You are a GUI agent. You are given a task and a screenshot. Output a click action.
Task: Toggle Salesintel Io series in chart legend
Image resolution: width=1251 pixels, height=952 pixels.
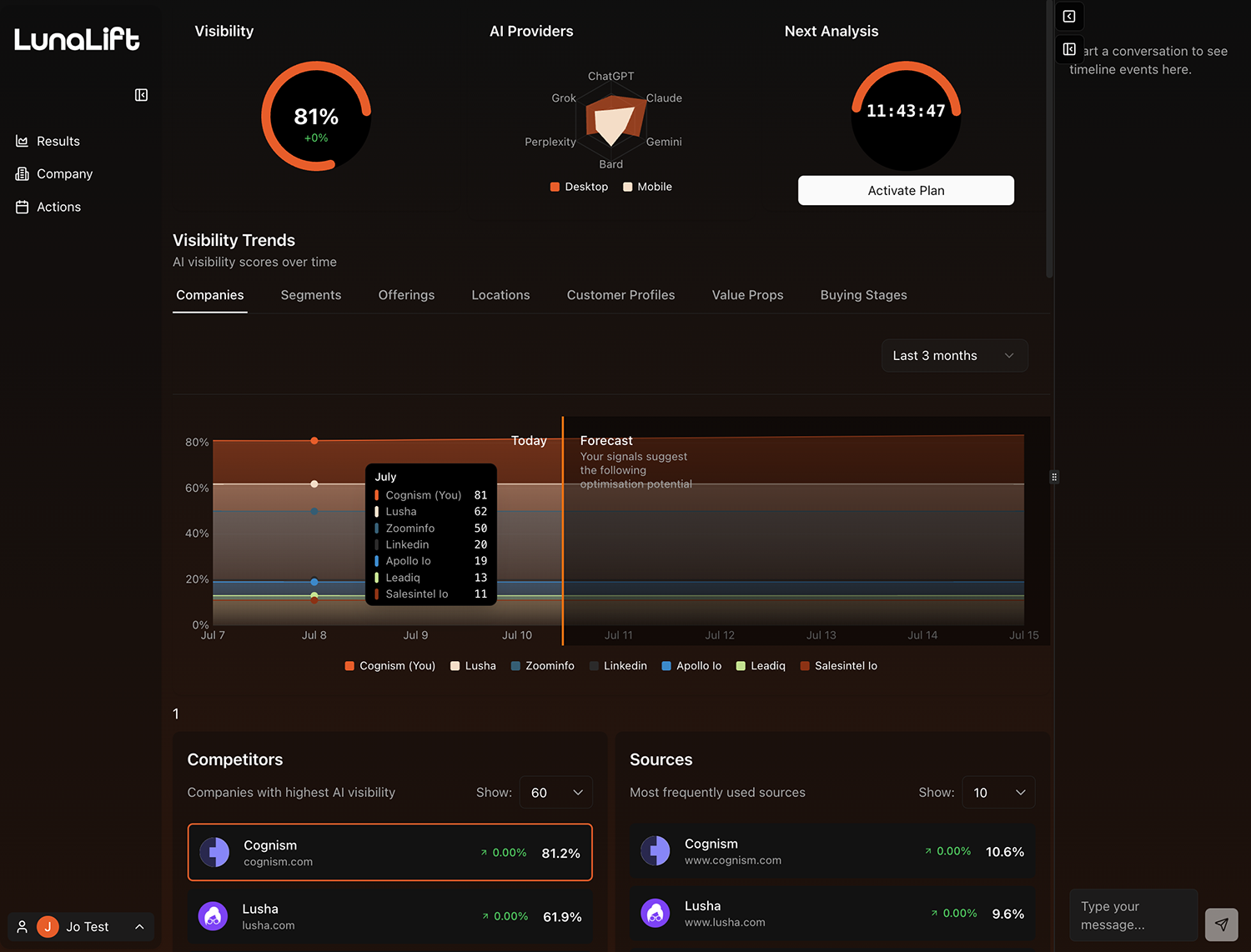coord(838,666)
